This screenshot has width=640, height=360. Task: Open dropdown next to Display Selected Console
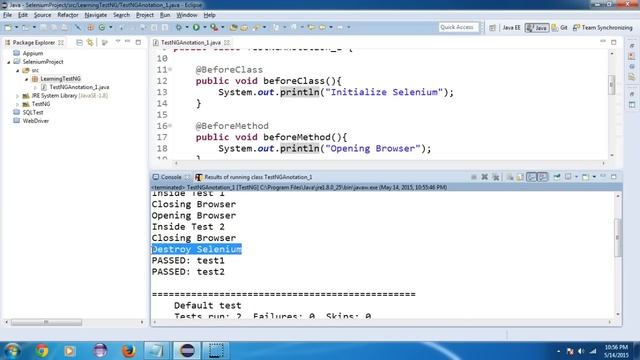click(576, 177)
